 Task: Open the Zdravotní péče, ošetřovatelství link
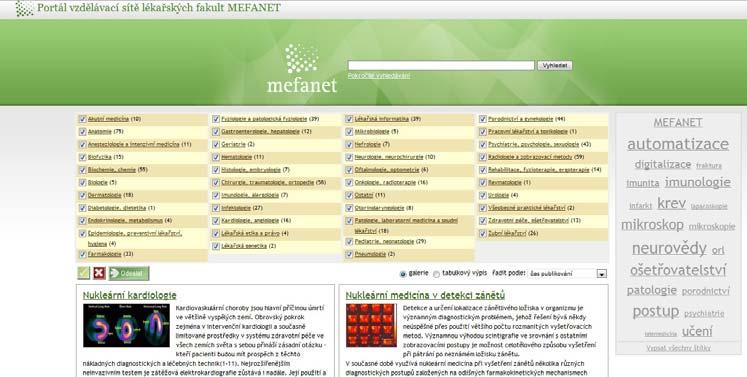(x=528, y=221)
